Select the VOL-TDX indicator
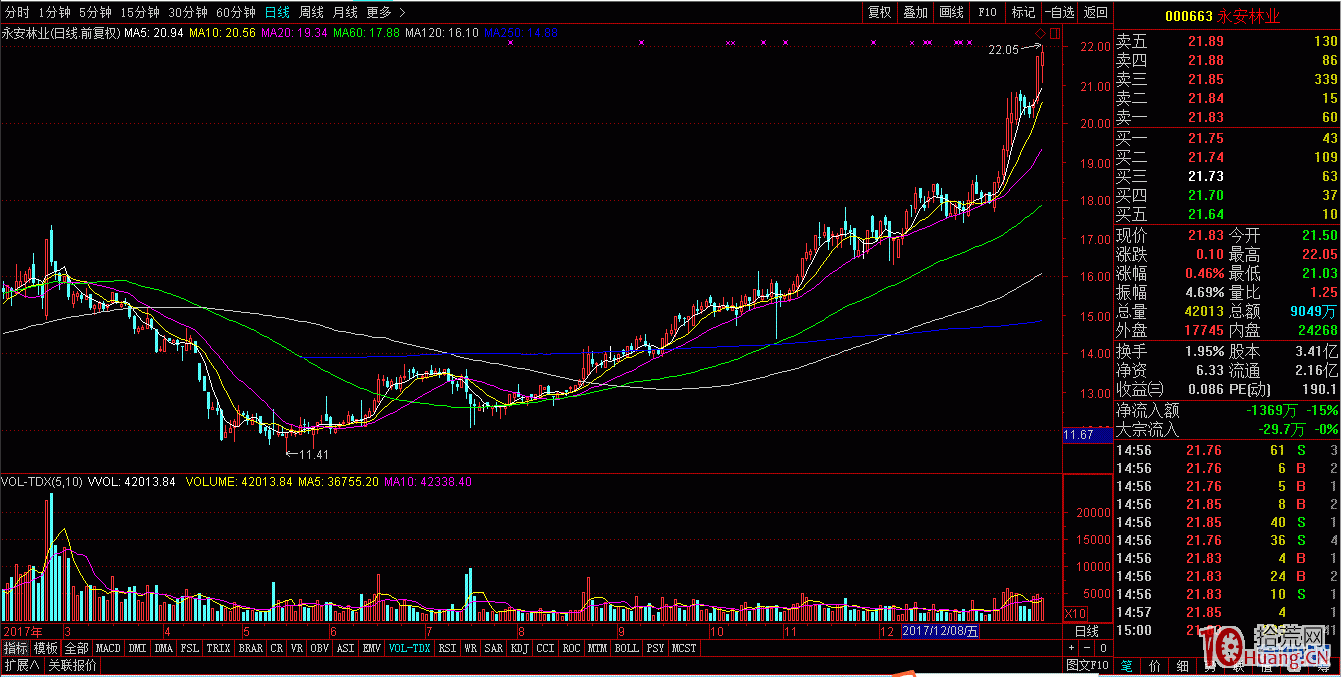The image size is (1342, 677). 410,648
